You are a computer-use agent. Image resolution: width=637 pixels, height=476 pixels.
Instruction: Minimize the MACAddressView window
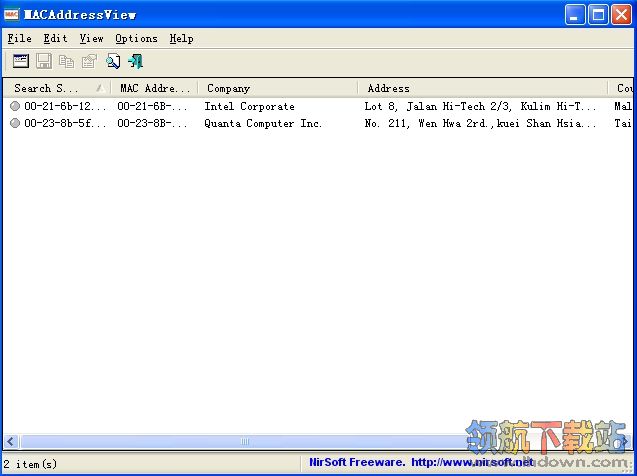[575, 15]
